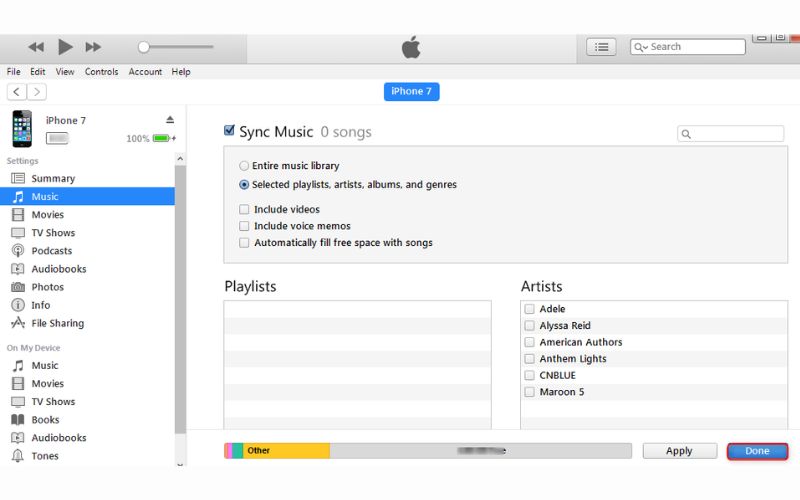Click the fast-forward next track button
The width and height of the screenshot is (800, 500).
coord(93,47)
